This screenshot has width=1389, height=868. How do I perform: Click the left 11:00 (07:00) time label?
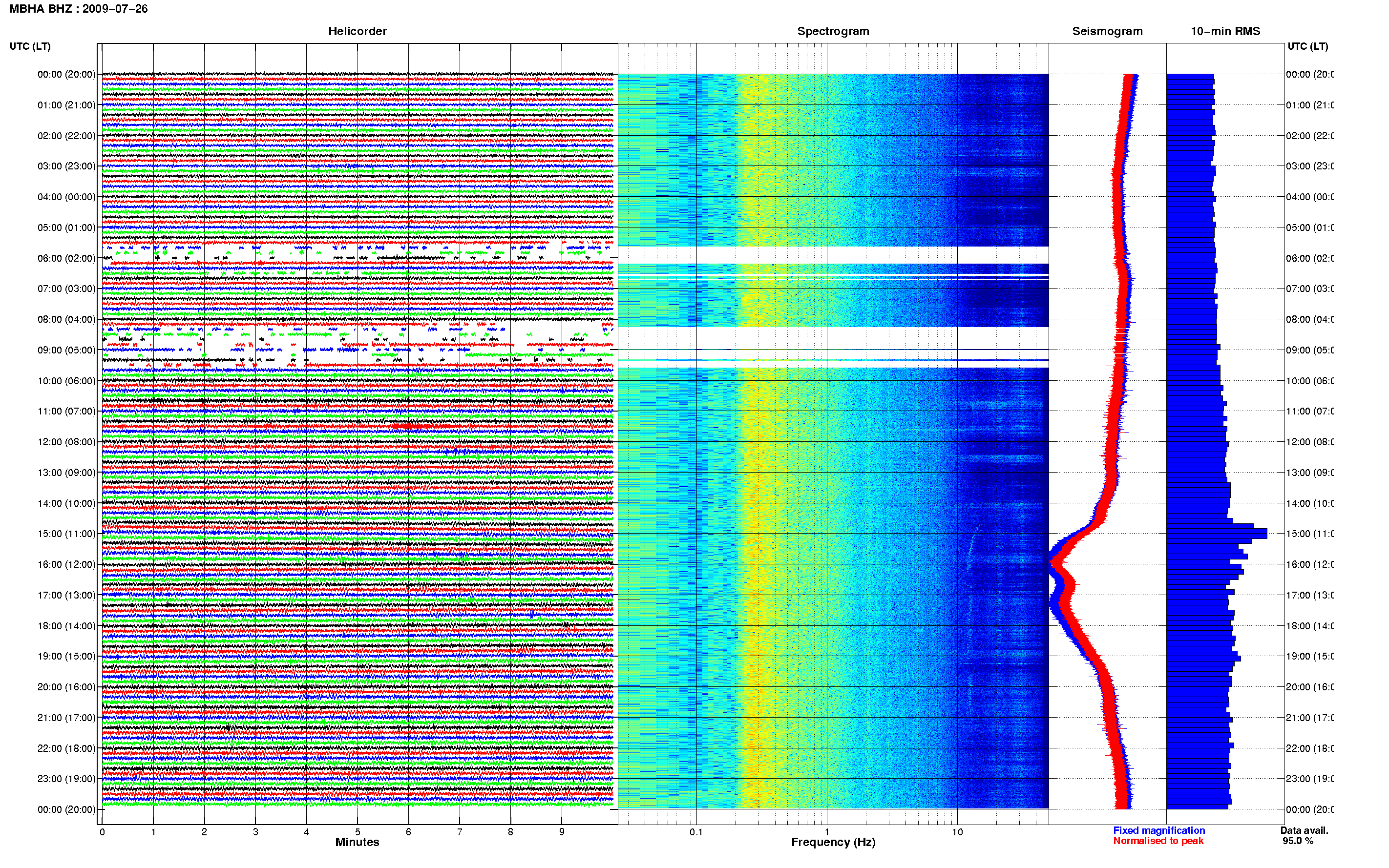click(66, 411)
